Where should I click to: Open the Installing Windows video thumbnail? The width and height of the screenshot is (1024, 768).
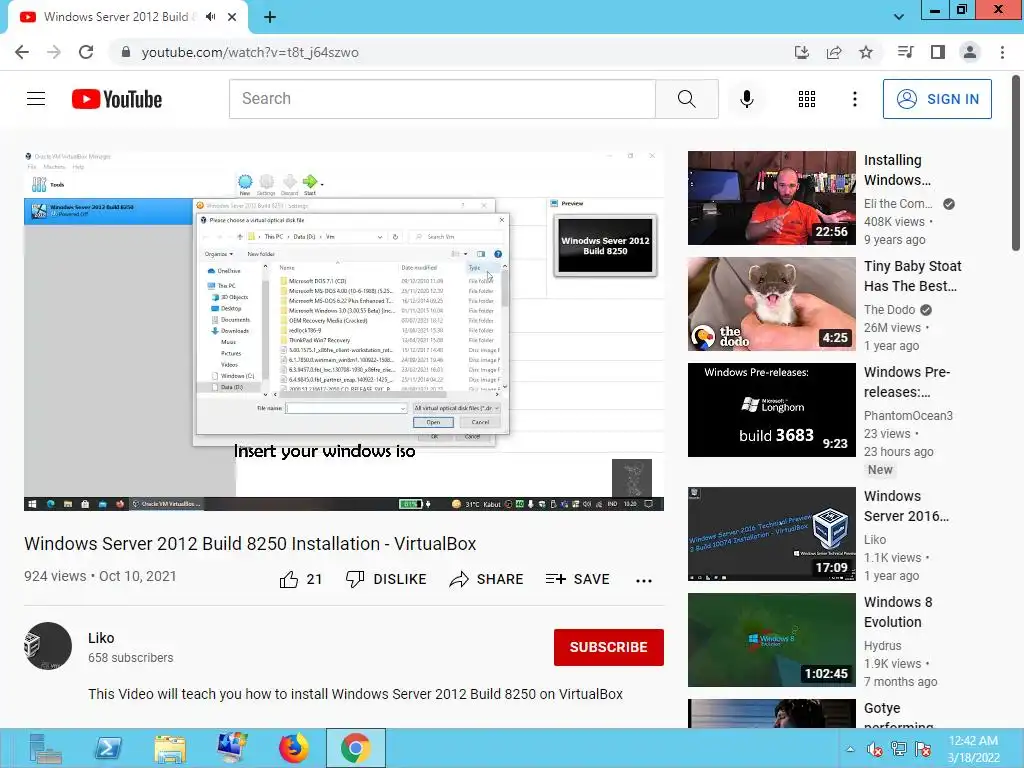click(772, 198)
